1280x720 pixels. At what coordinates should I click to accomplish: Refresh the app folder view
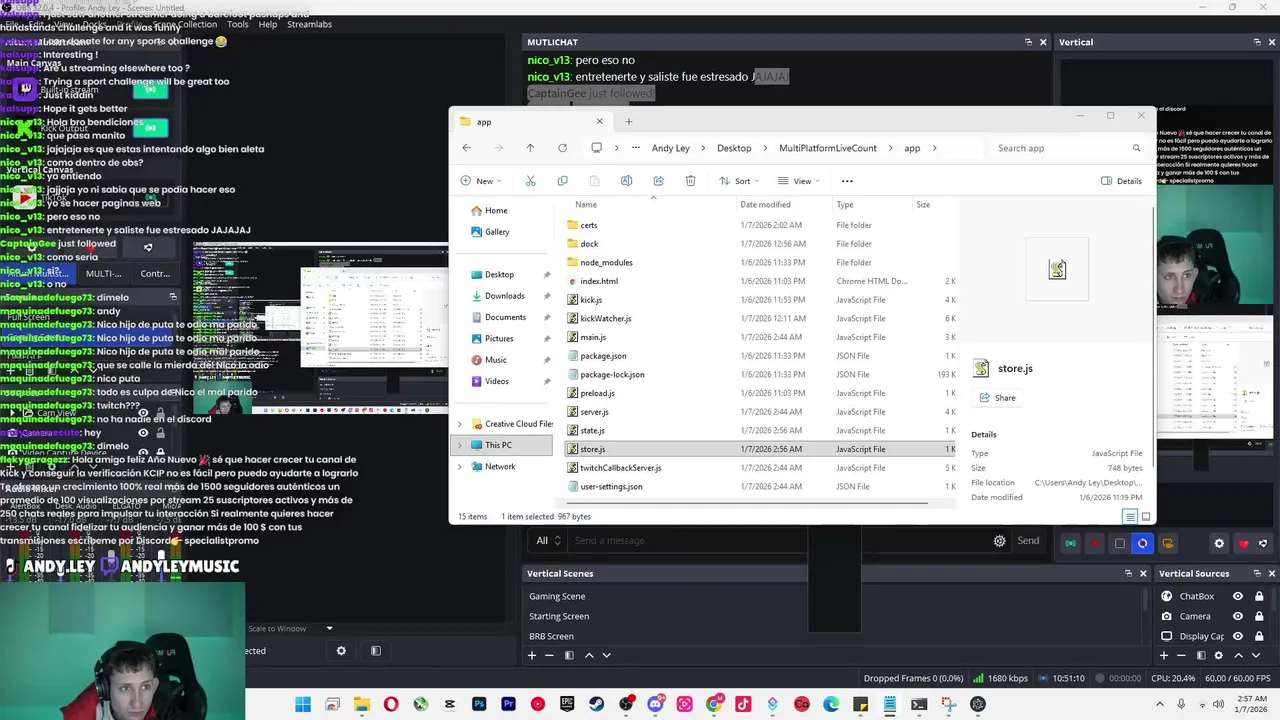click(562, 148)
